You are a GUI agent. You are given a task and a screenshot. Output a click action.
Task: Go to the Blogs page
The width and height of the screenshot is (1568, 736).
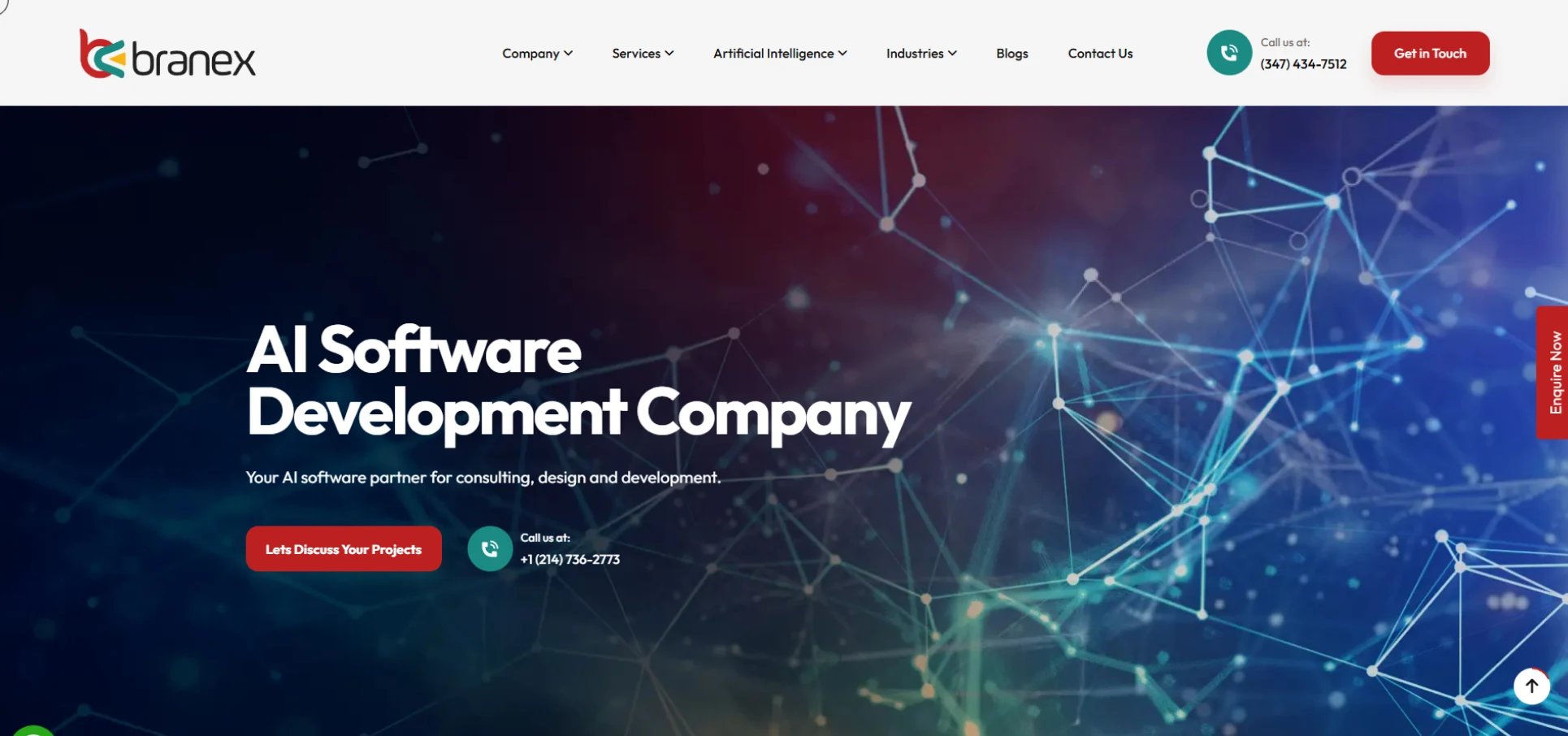pyautogui.click(x=1011, y=54)
